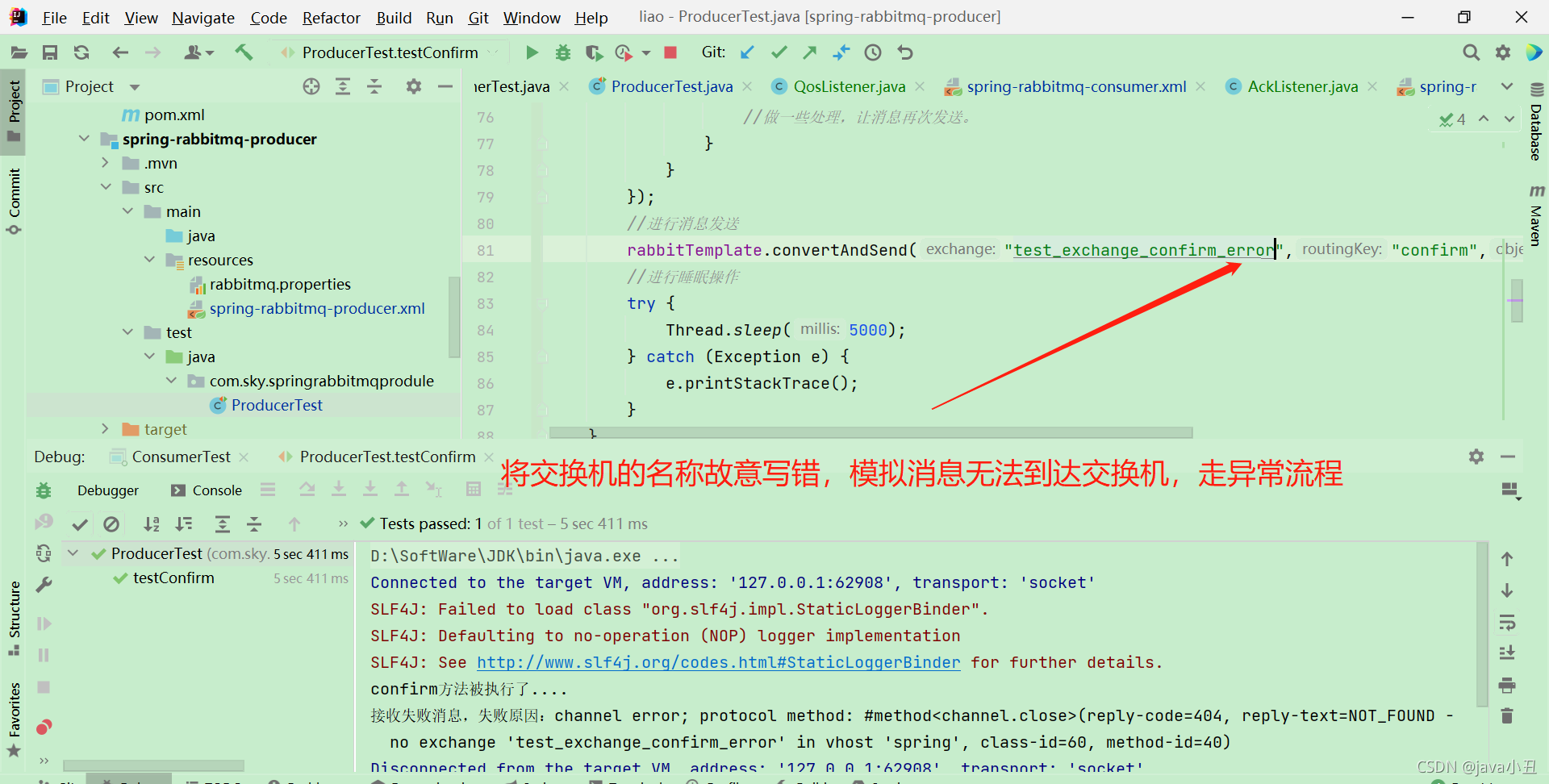The width and height of the screenshot is (1549, 784).
Task: Open the Project view dropdown
Action: pyautogui.click(x=135, y=87)
